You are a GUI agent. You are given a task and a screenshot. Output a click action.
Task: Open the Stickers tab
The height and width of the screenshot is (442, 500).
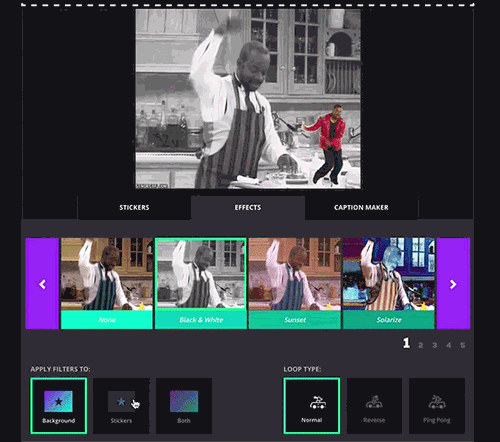134,207
